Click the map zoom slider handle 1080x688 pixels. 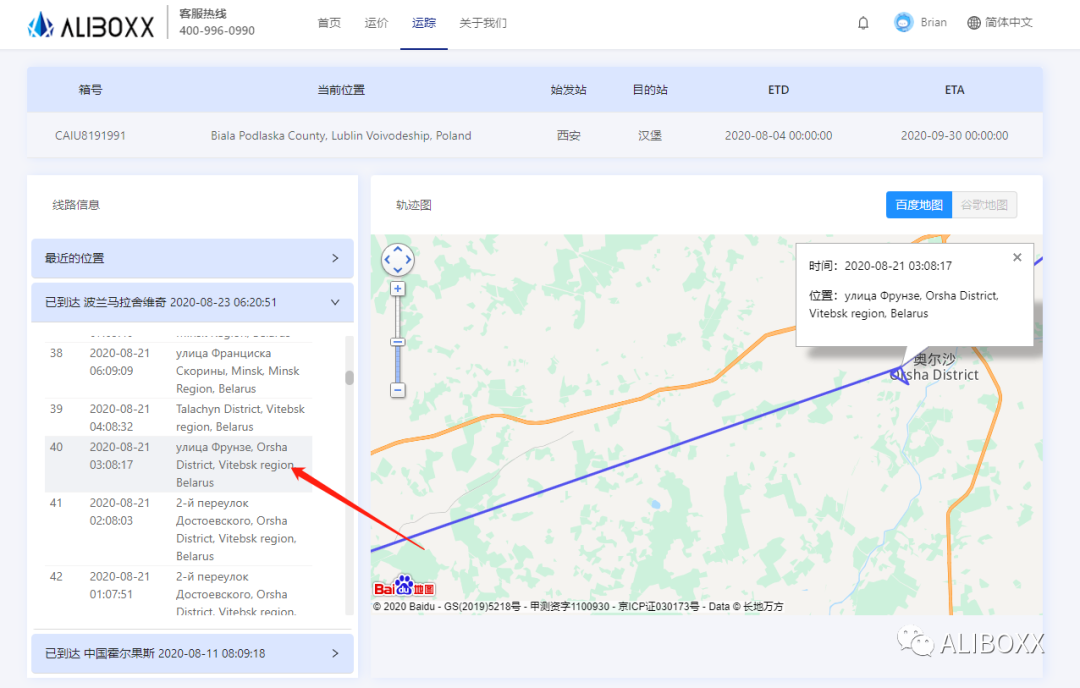point(397,342)
